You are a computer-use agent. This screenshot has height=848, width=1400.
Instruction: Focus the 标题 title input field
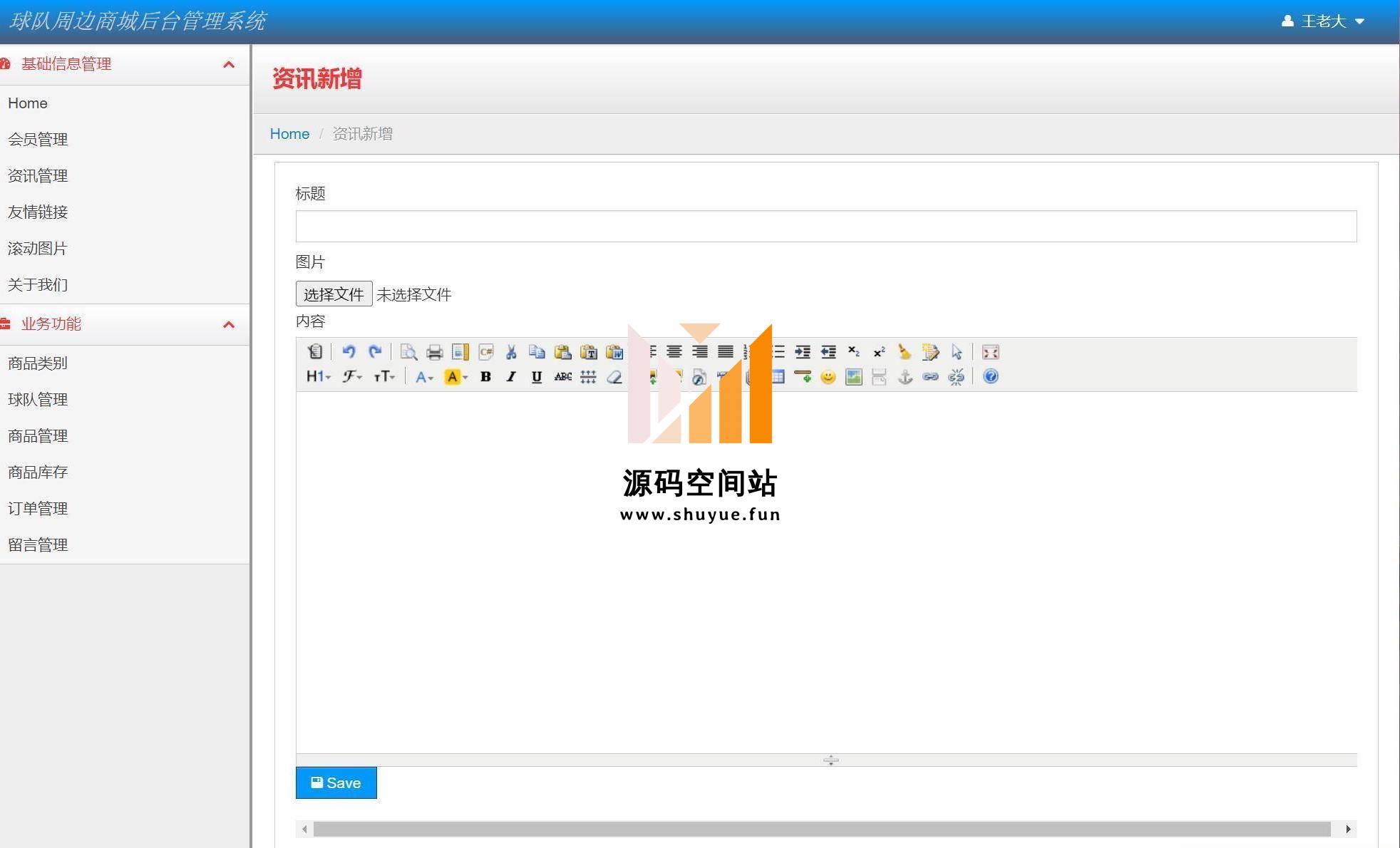click(x=825, y=226)
